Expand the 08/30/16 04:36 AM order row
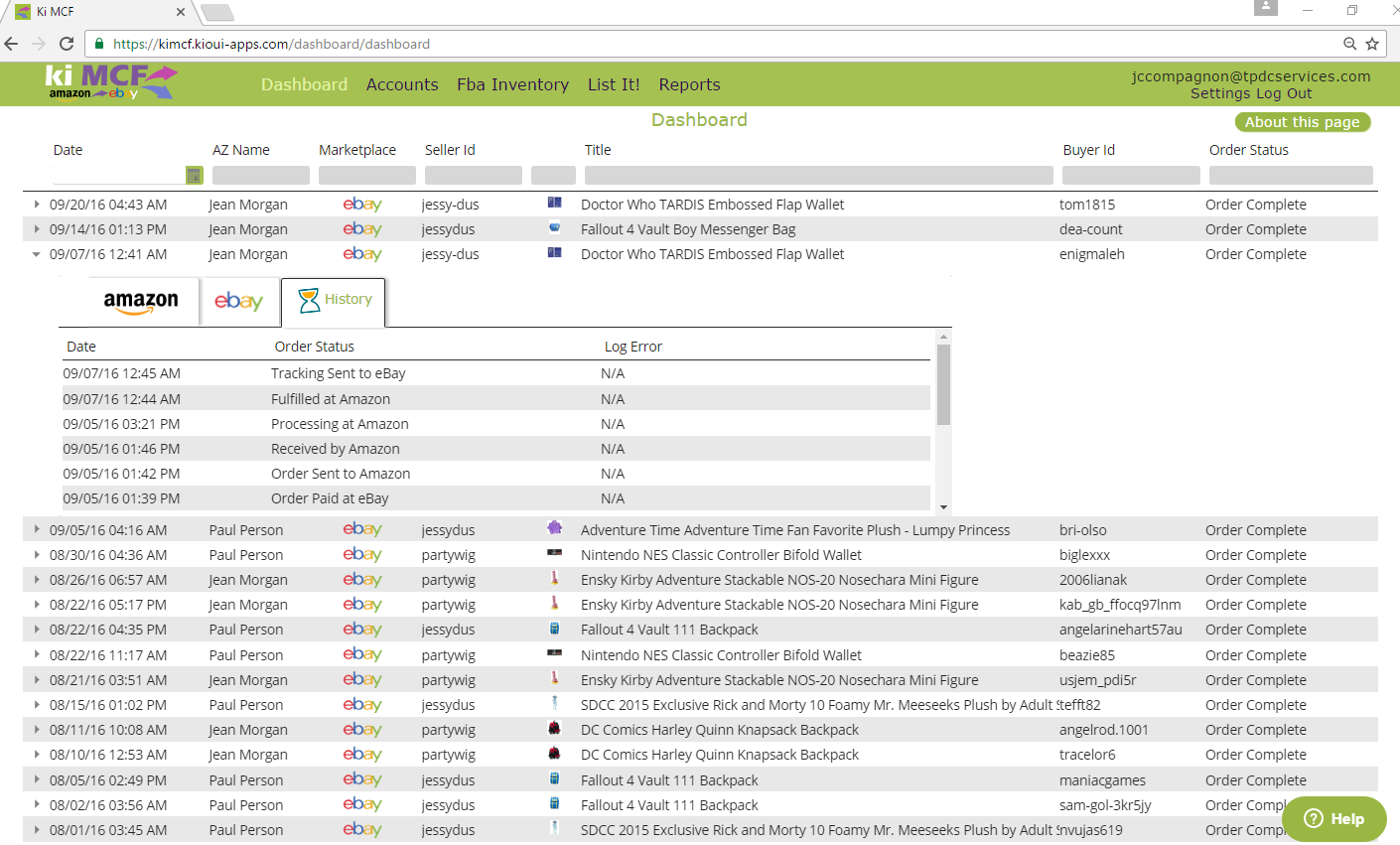The height and width of the screenshot is (845, 1400). click(37, 555)
